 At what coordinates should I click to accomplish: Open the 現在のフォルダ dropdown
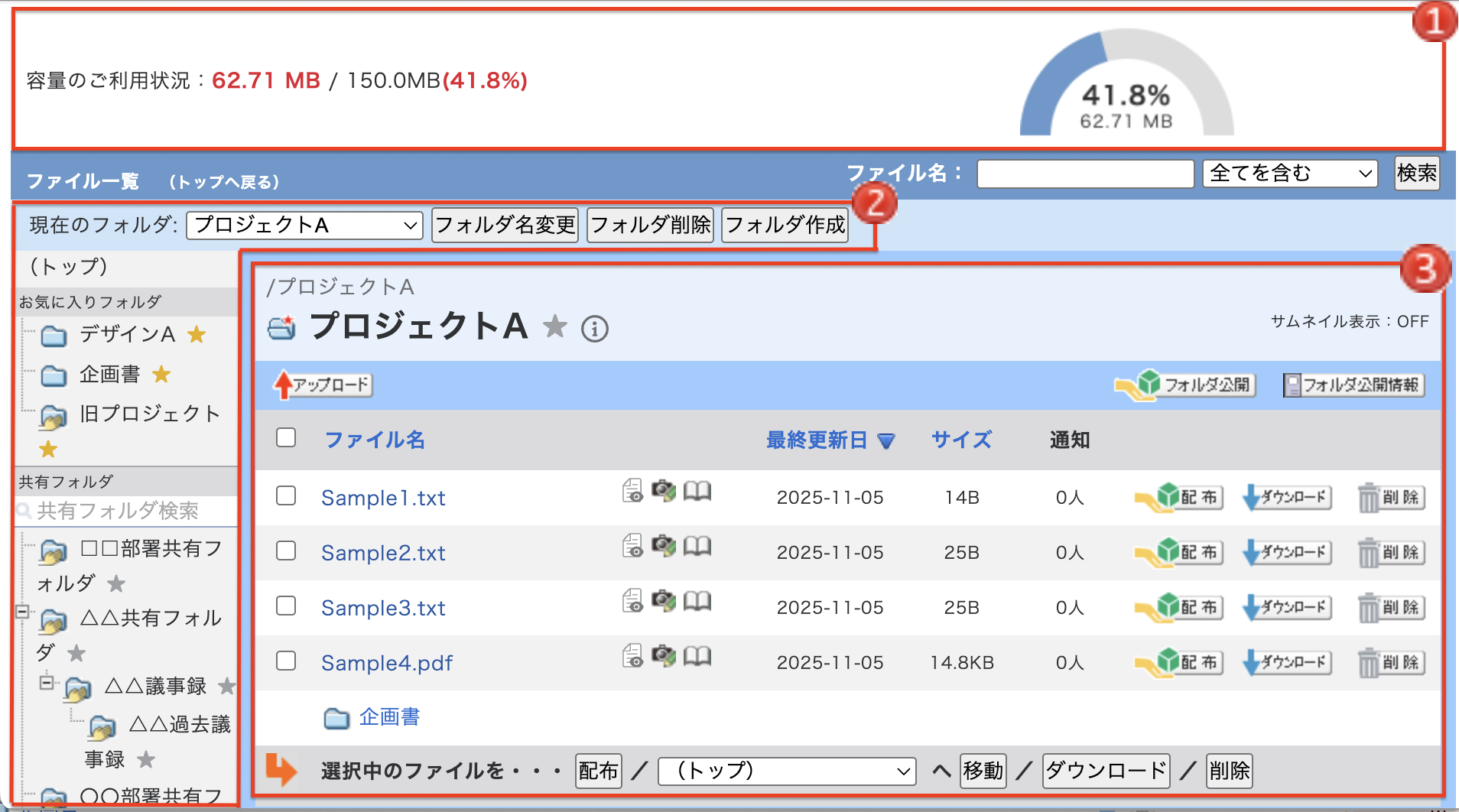[304, 225]
